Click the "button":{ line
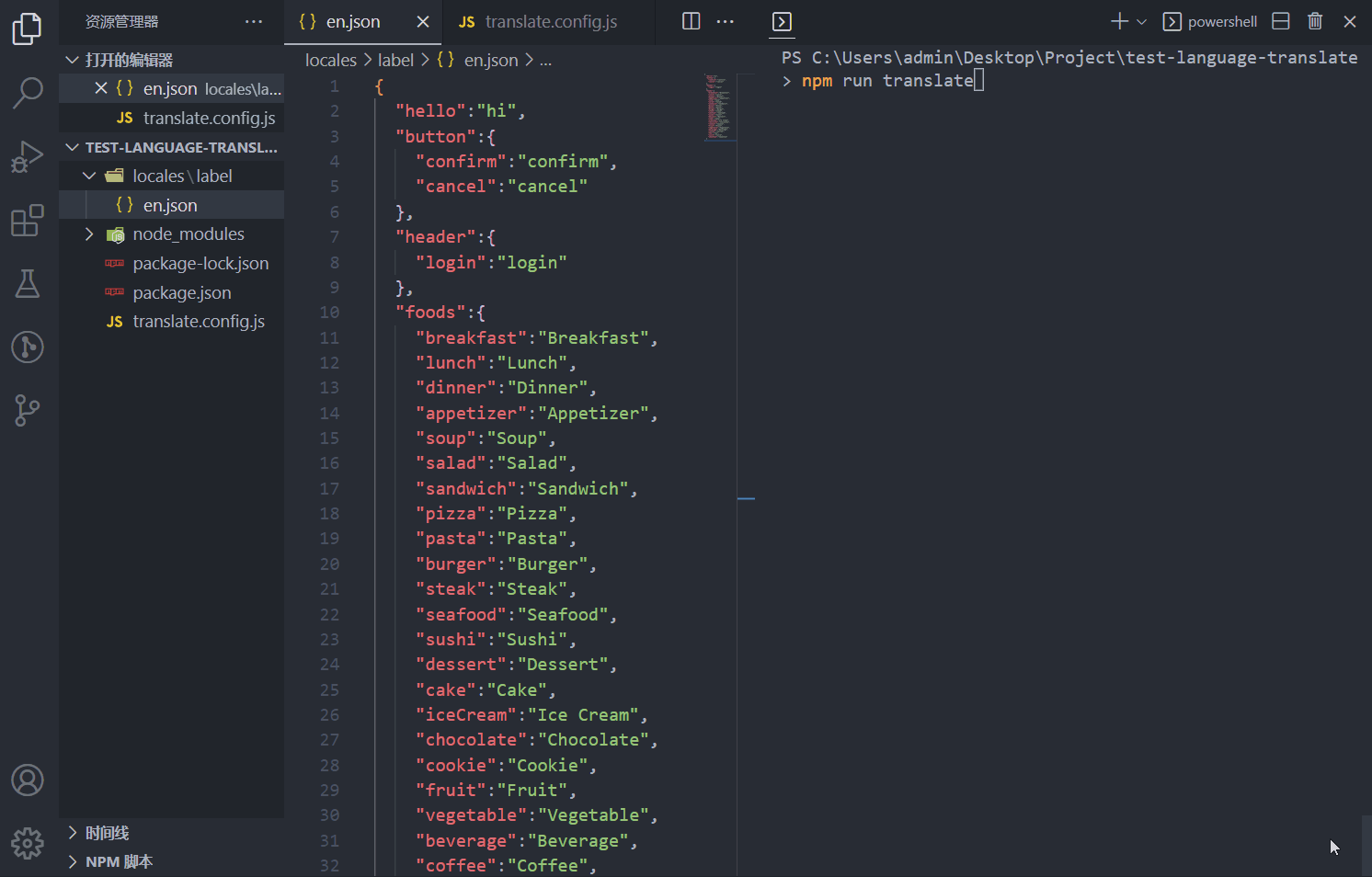The height and width of the screenshot is (877, 1372). (445, 136)
